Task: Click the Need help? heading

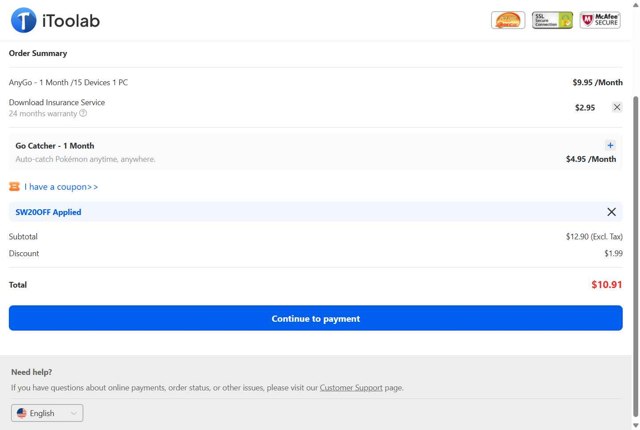Action: 31,372
